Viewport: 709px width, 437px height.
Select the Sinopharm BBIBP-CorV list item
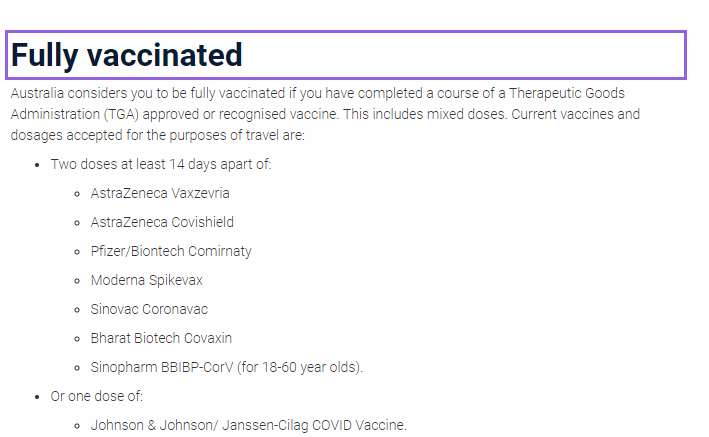pyautogui.click(x=227, y=367)
